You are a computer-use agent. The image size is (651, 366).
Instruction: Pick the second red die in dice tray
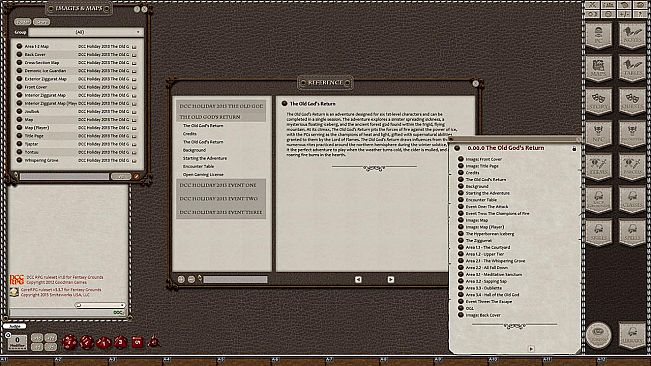click(87, 342)
